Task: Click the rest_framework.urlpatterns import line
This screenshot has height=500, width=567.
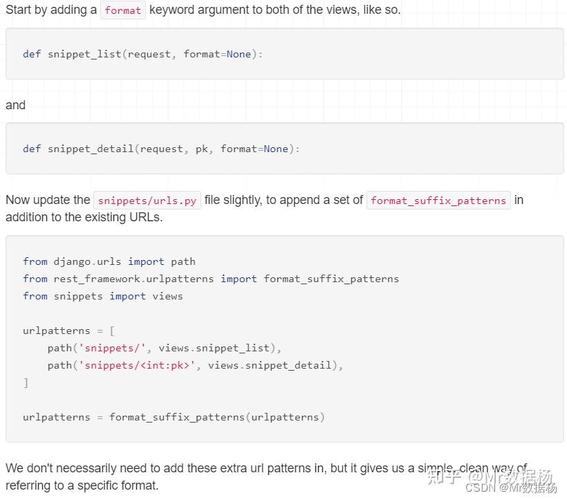Action: (x=211, y=279)
